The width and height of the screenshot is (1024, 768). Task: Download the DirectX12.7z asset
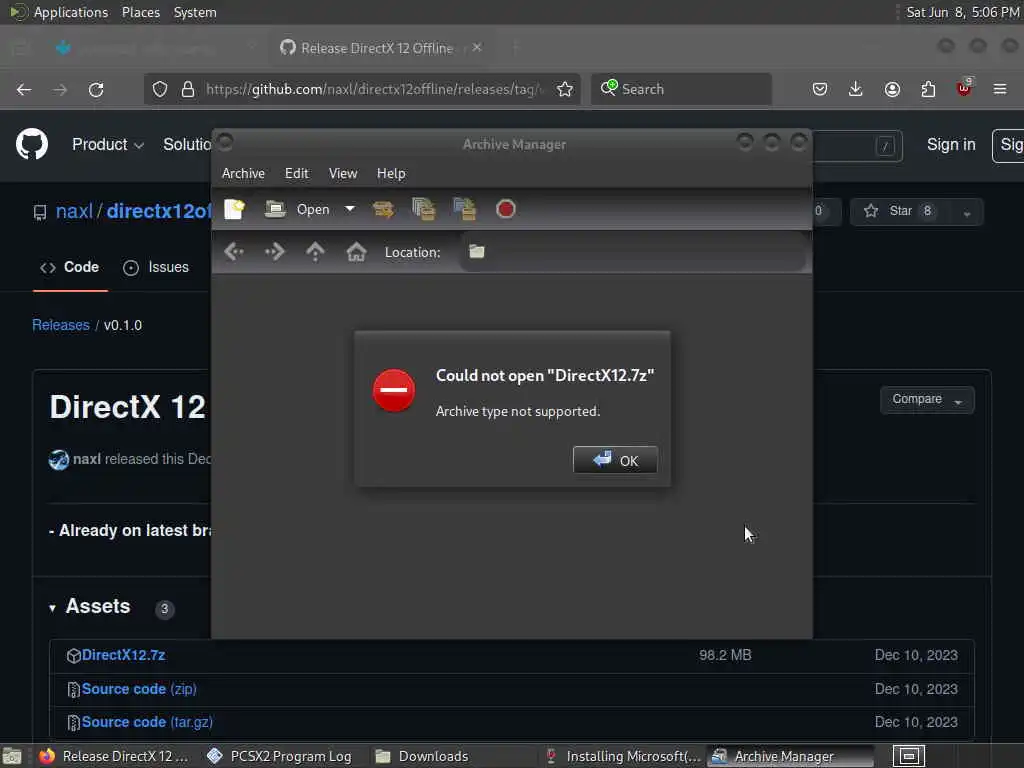point(123,655)
